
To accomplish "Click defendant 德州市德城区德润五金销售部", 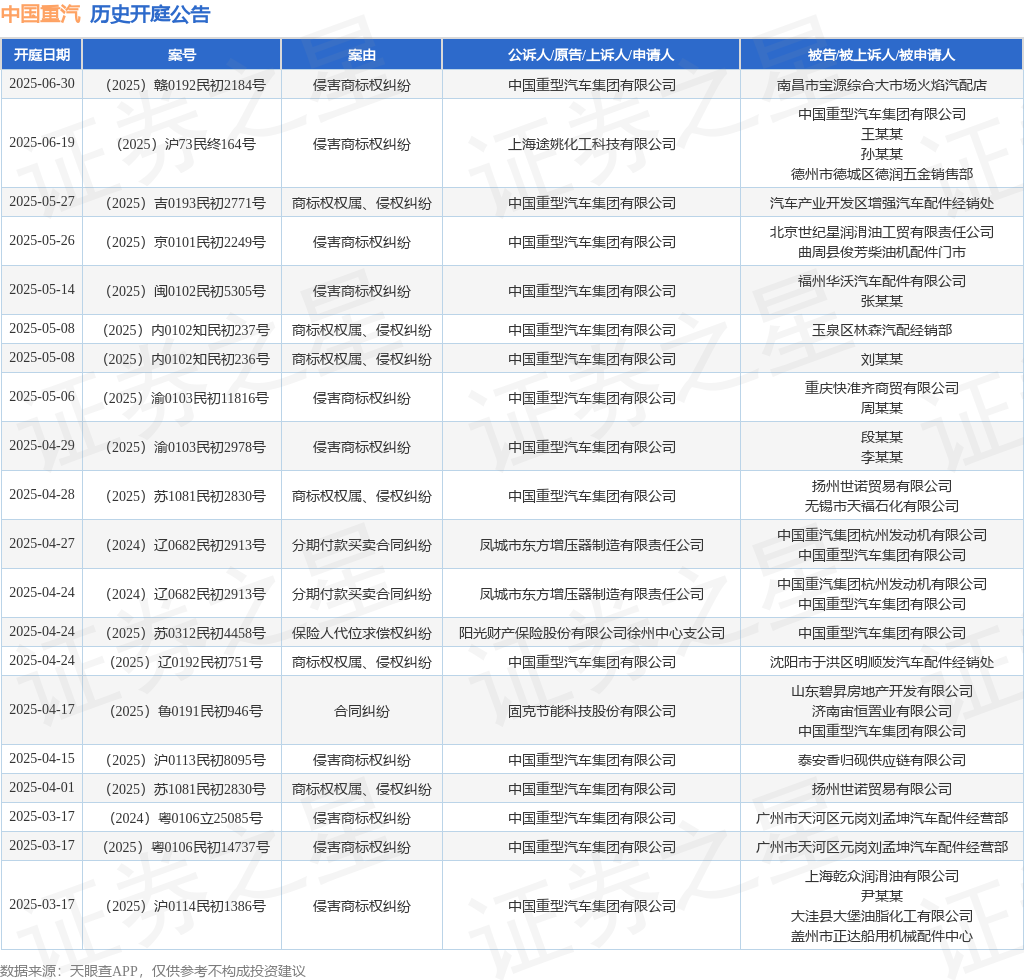I will (x=882, y=174).
